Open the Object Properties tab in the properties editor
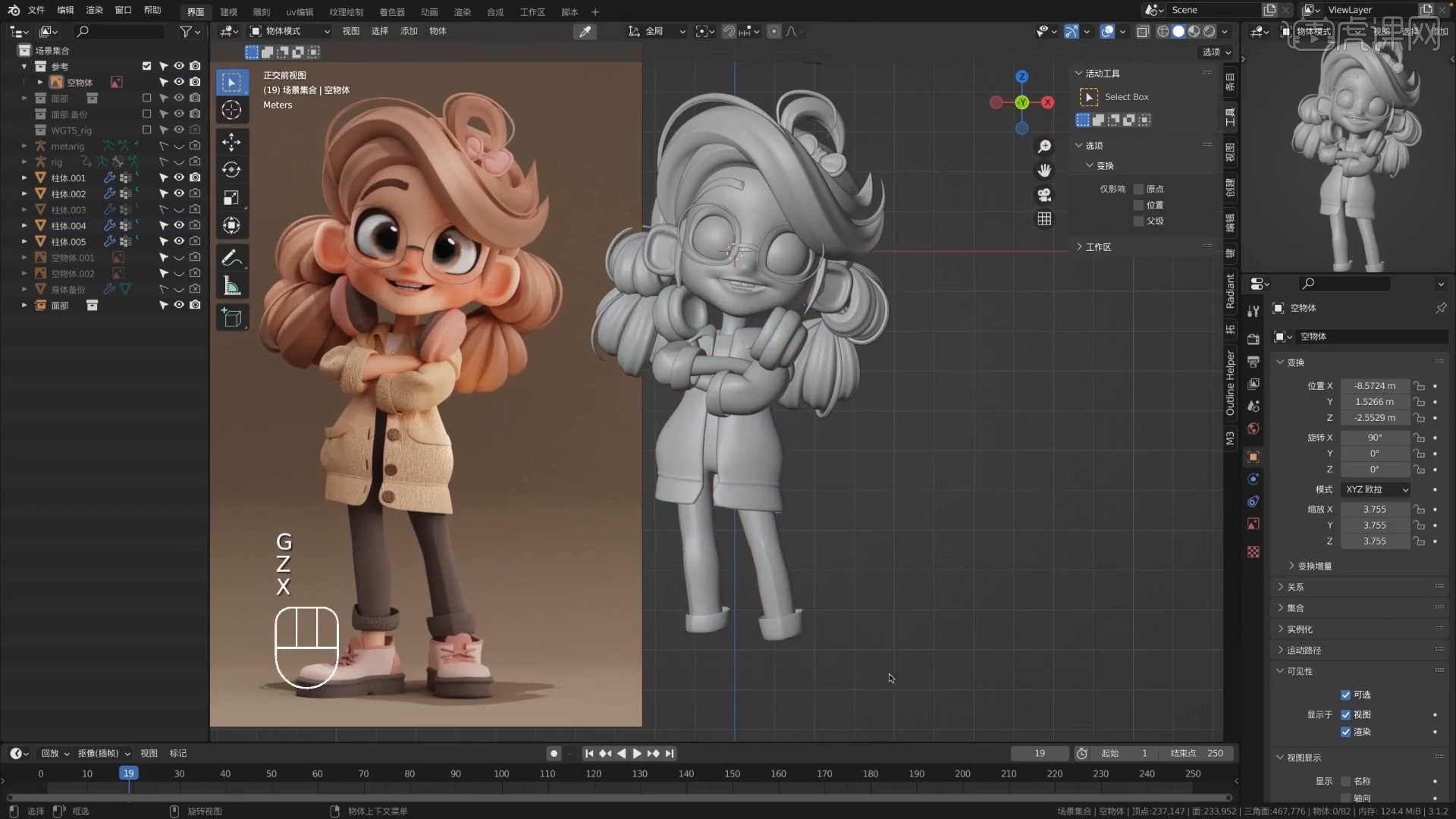Viewport: 1456px width, 819px height. pyautogui.click(x=1254, y=456)
